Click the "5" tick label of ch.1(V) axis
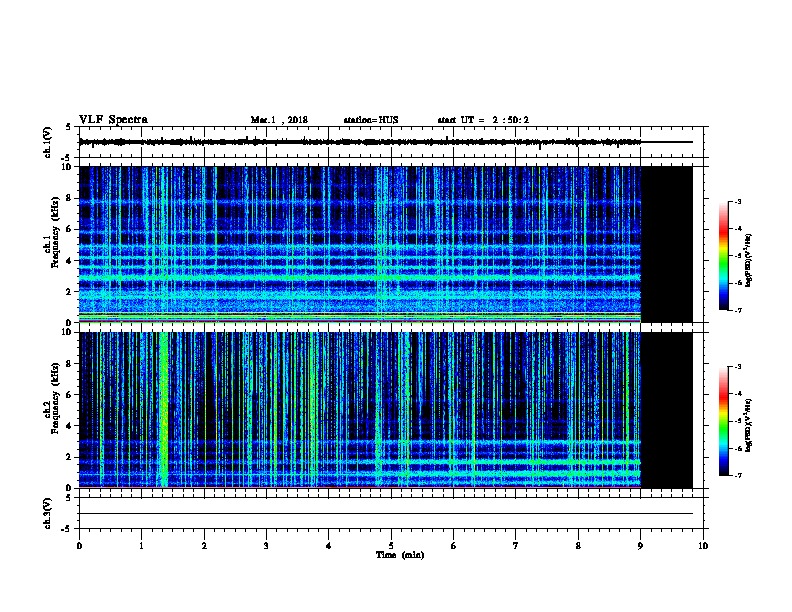792x612 pixels. pyautogui.click(x=69, y=127)
